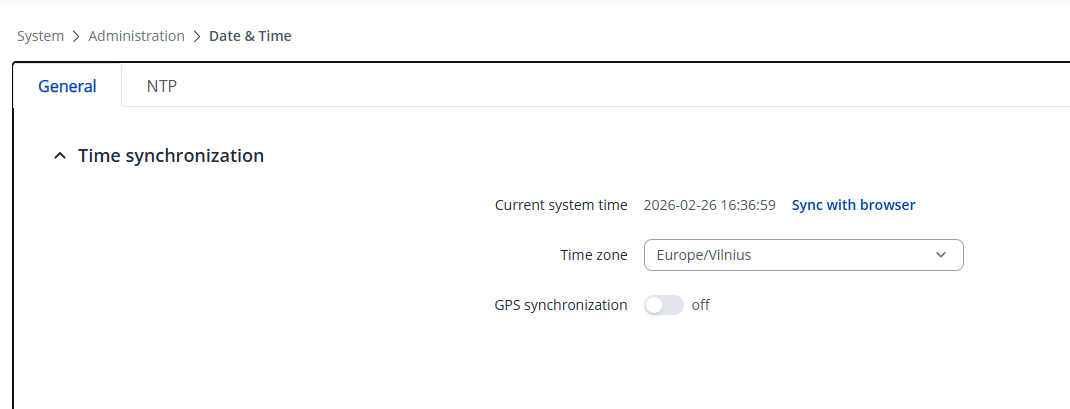Click the Sync with browser link
Viewport: 1070px width, 409px height.
853,205
